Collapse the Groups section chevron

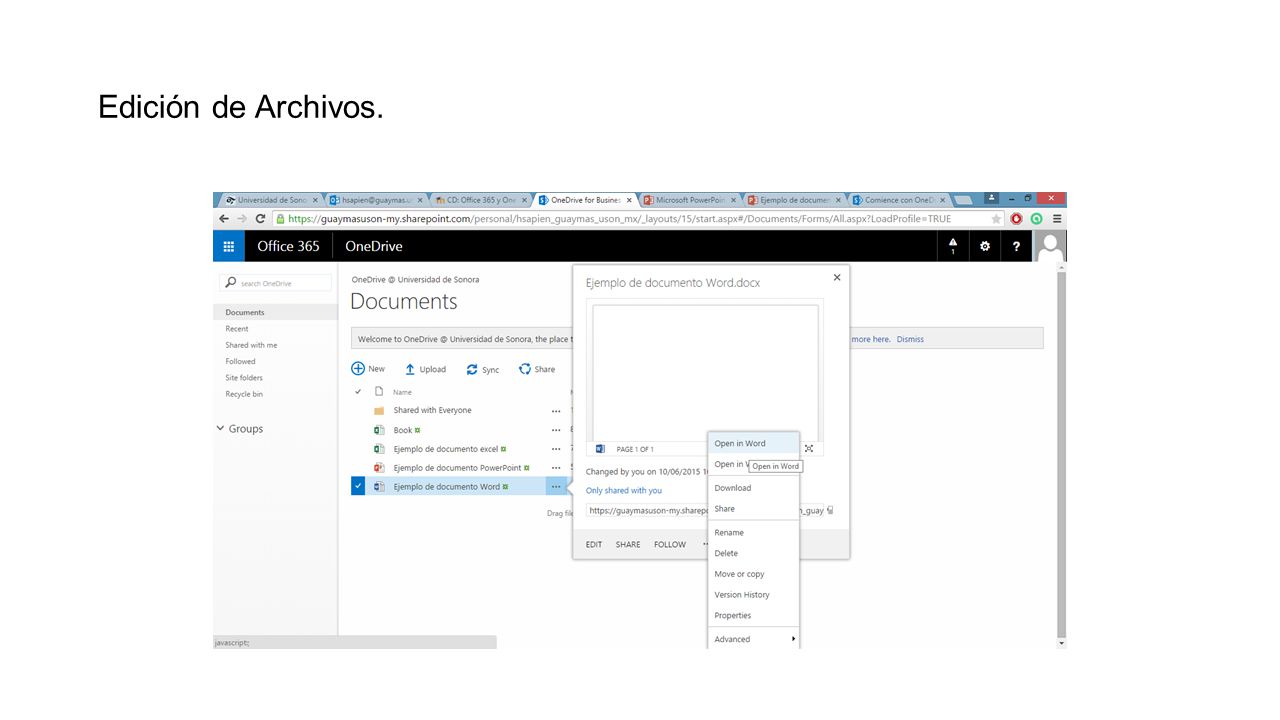221,428
